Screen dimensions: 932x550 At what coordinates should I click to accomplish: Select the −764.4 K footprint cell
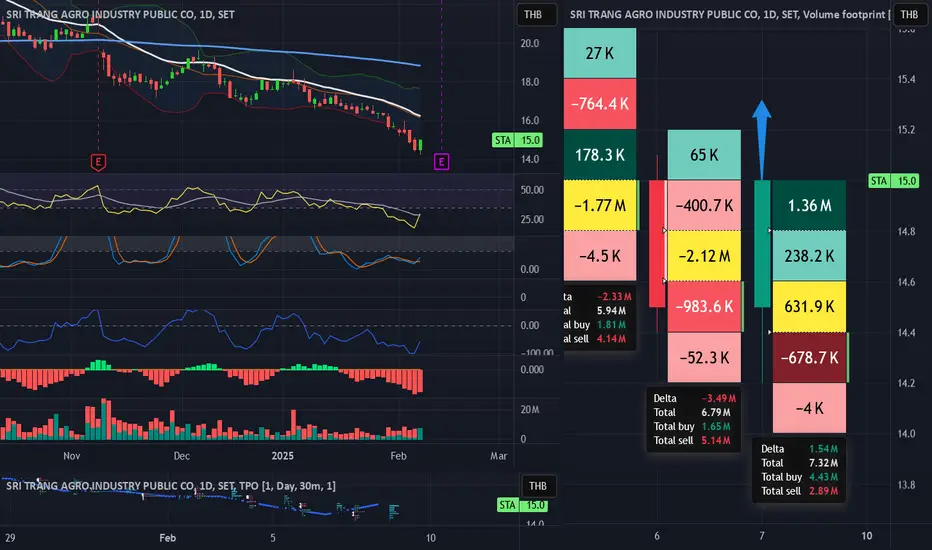click(x=600, y=103)
